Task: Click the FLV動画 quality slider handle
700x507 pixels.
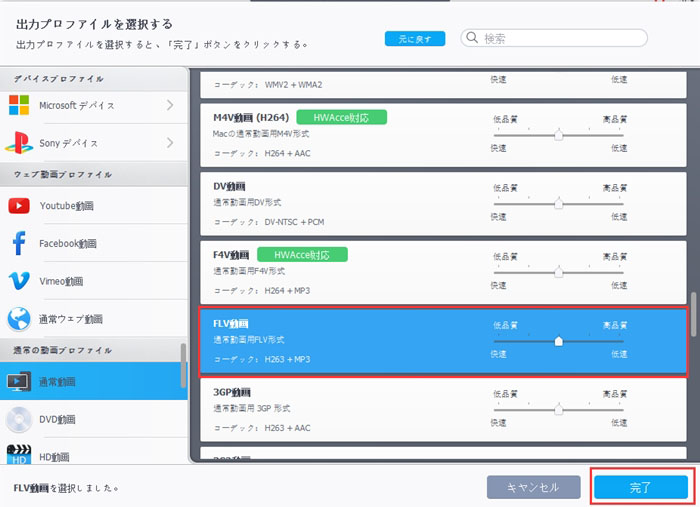Action: point(559,341)
